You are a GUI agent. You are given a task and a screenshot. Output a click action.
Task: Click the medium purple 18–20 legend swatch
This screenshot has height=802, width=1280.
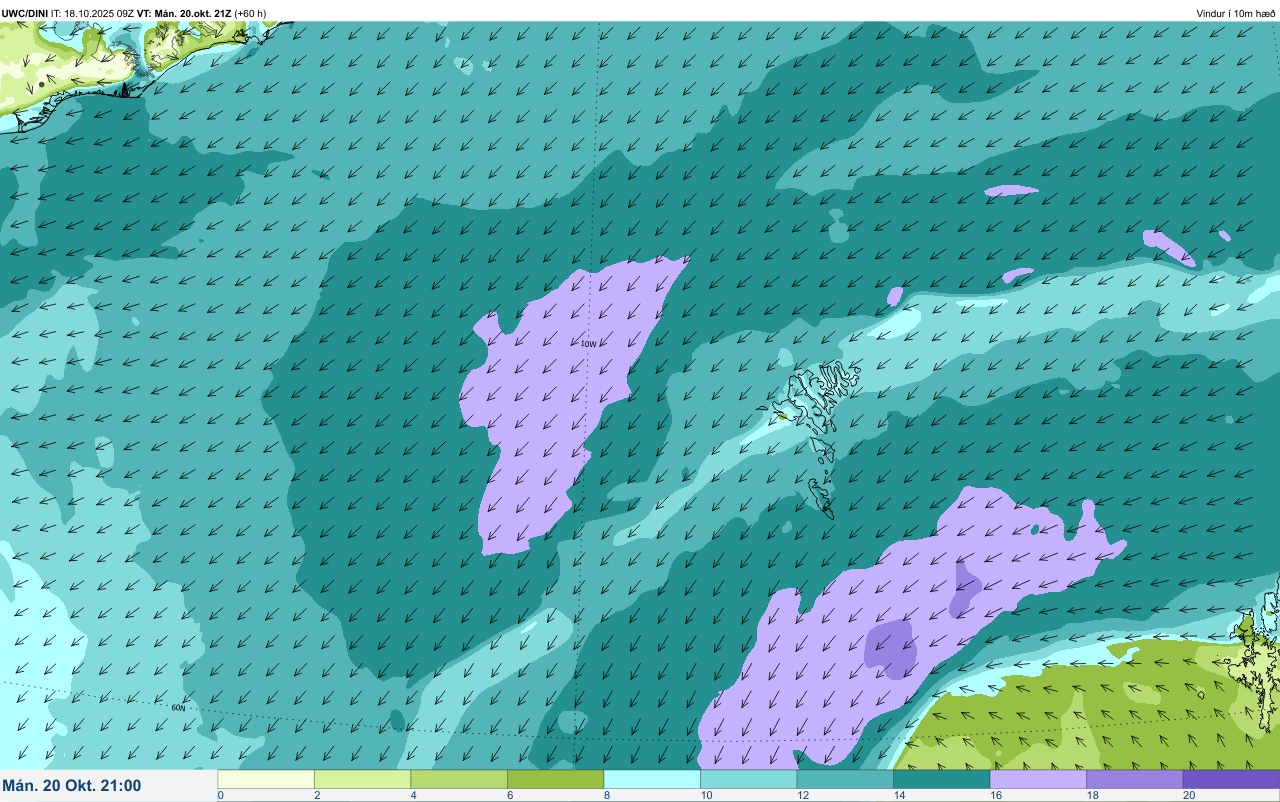[1134, 779]
